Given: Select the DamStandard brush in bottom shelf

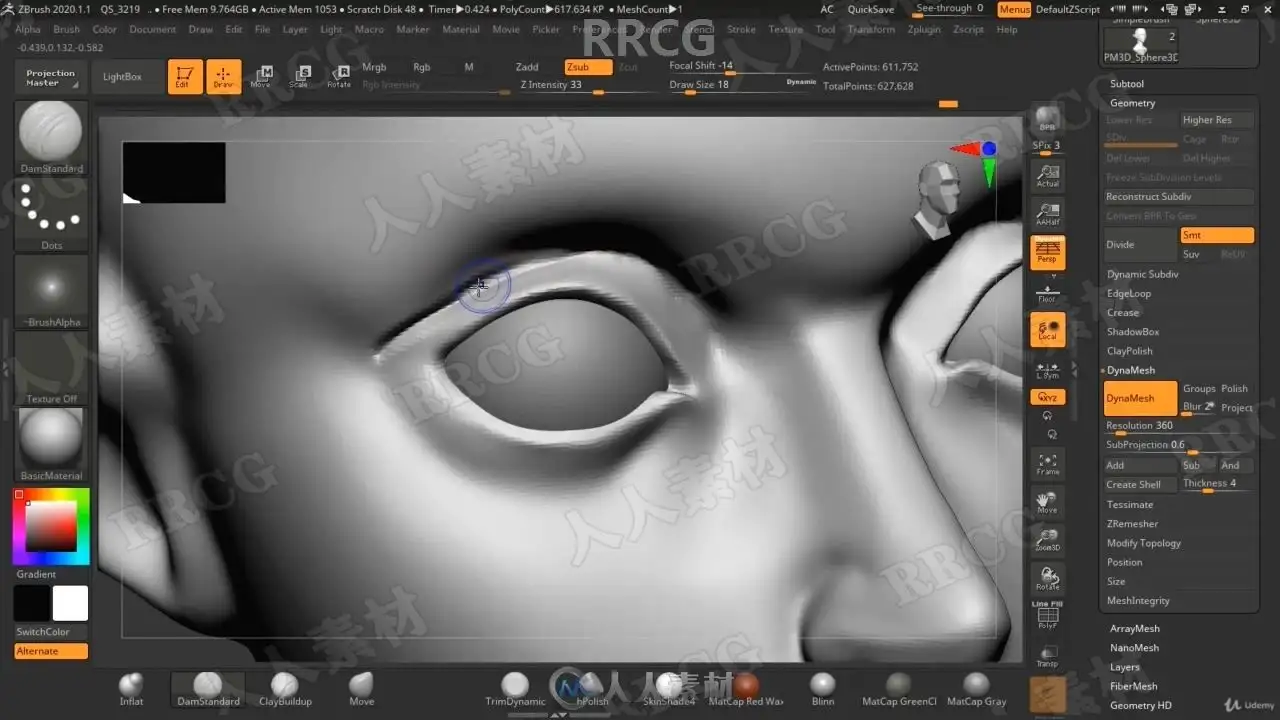Looking at the screenshot, I should tap(208, 689).
